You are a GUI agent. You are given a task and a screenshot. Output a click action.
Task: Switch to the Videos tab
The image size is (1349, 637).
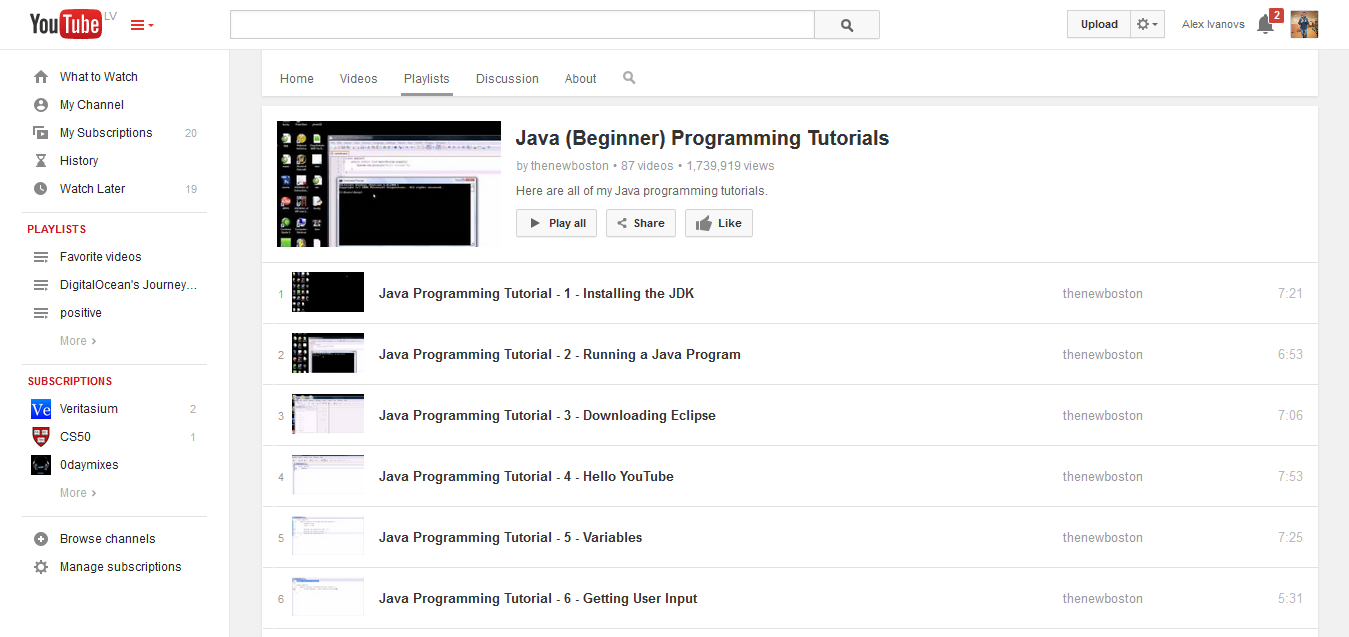358,79
